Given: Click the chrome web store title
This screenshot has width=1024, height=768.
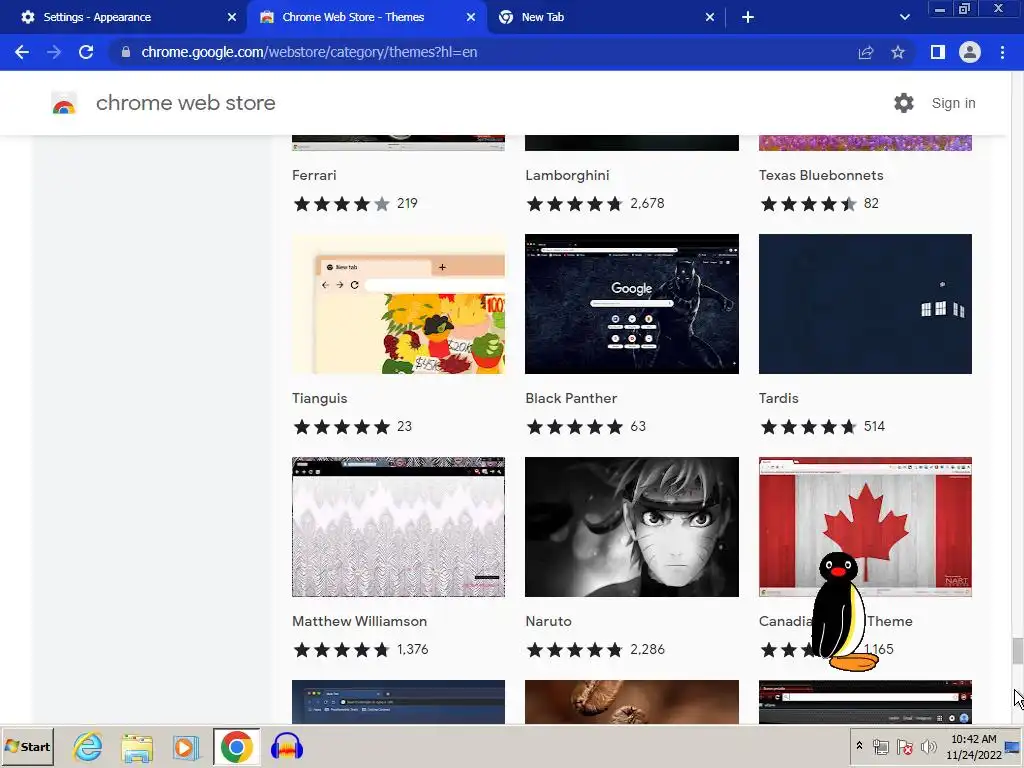Looking at the screenshot, I should [x=185, y=103].
